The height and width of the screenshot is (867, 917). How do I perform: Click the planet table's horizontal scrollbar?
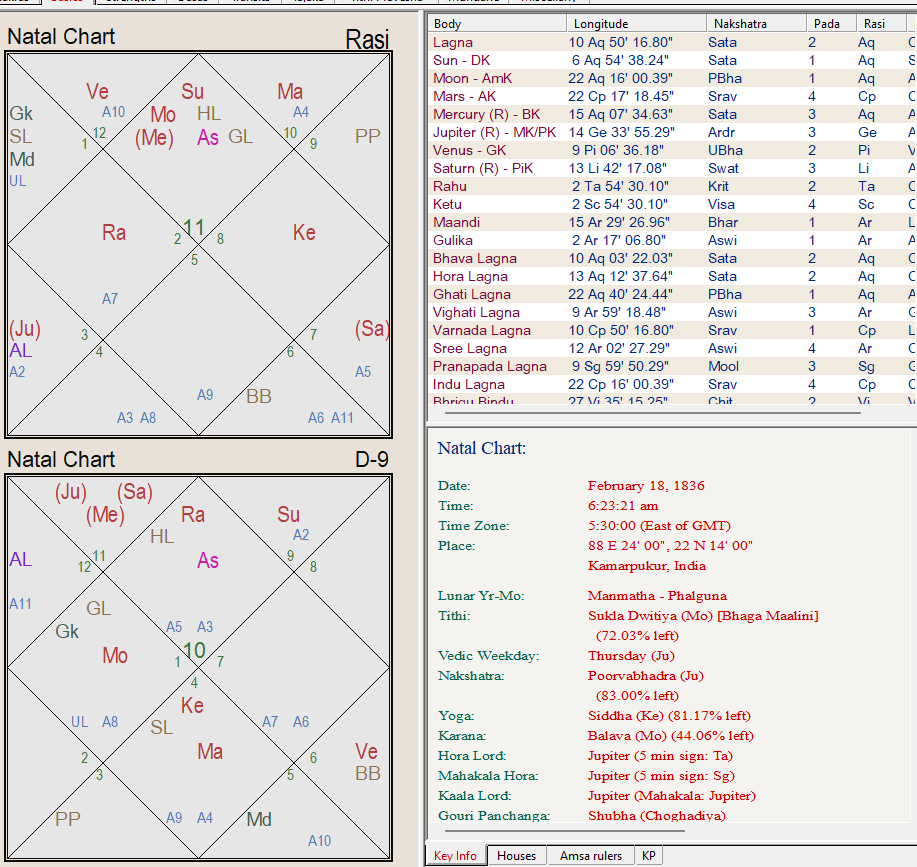tap(652, 413)
